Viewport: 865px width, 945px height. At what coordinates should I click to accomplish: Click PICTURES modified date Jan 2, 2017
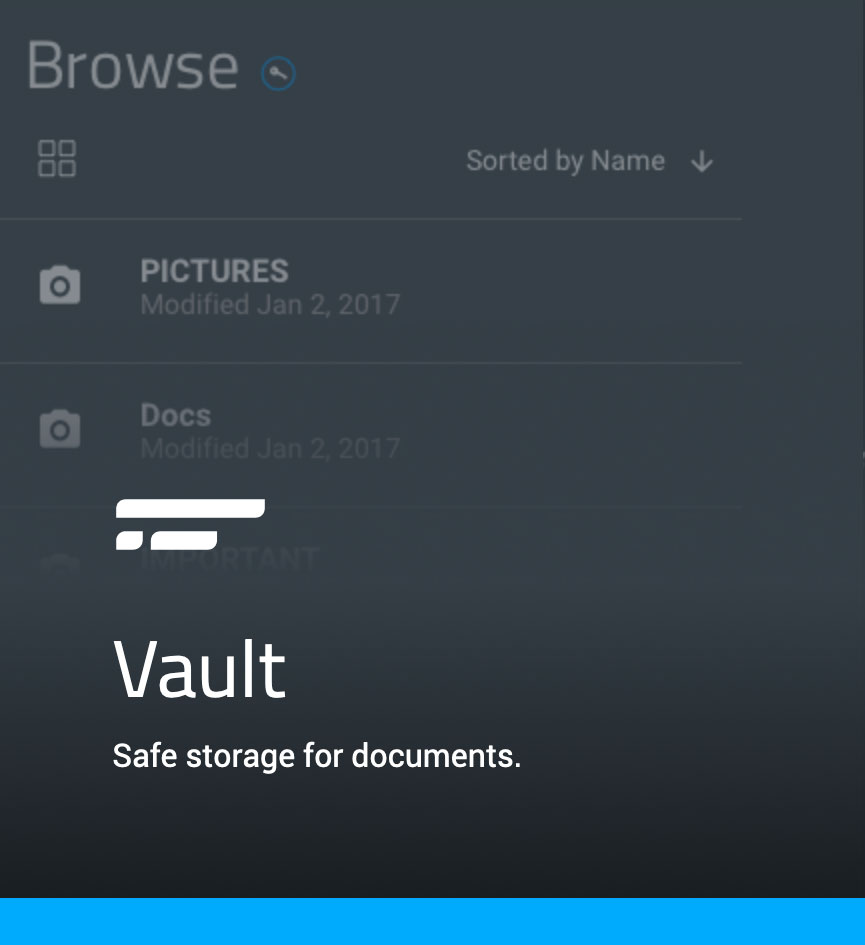pos(270,304)
